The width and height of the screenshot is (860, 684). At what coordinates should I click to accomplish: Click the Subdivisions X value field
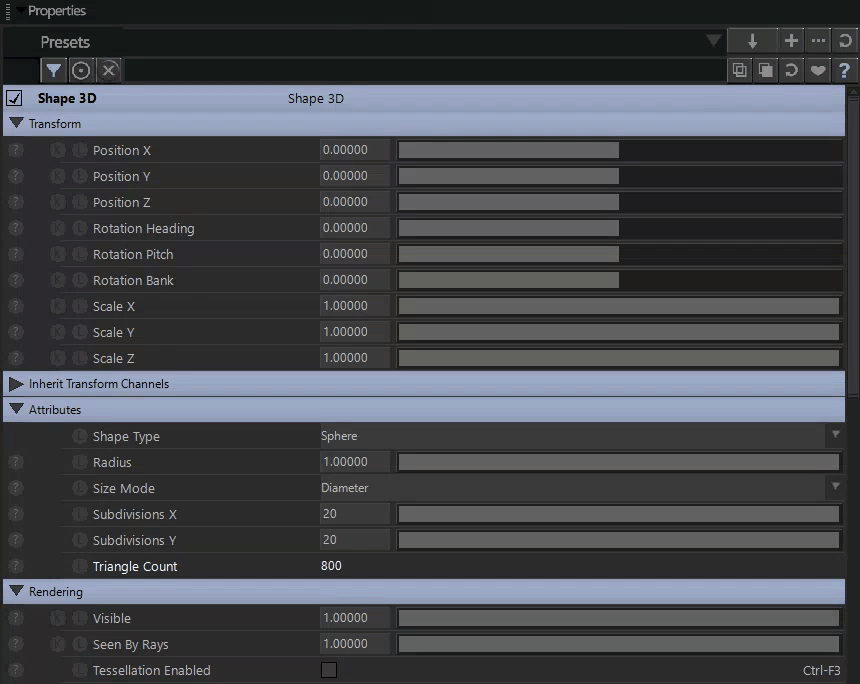click(x=355, y=514)
